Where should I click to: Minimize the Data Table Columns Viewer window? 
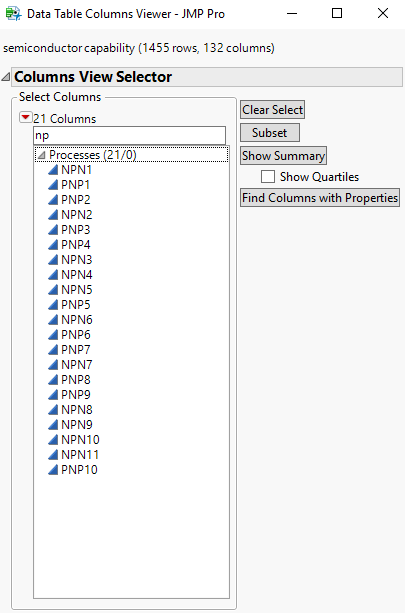coord(292,14)
